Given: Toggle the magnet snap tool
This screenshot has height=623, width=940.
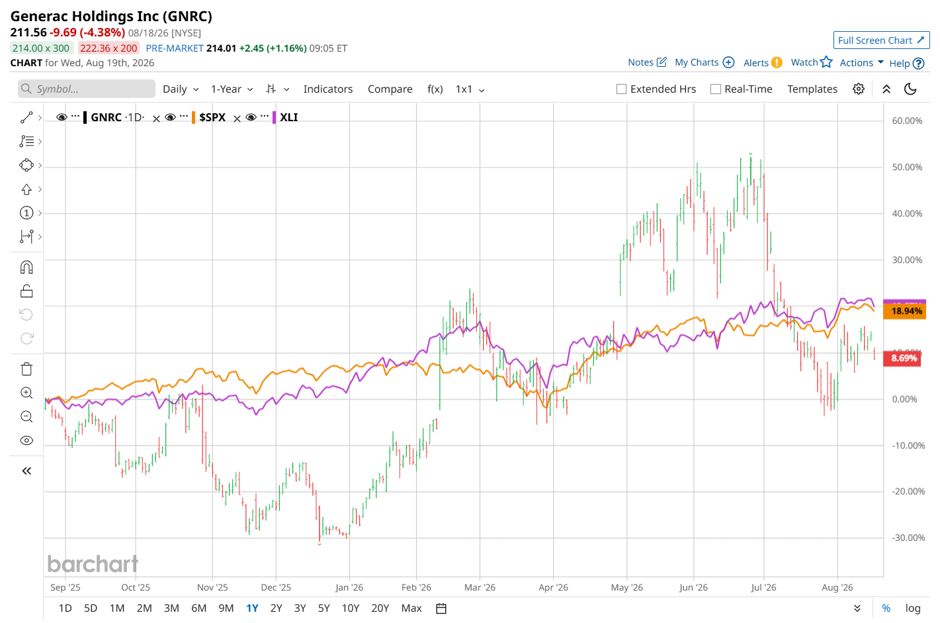Looking at the screenshot, I should tap(26, 267).
